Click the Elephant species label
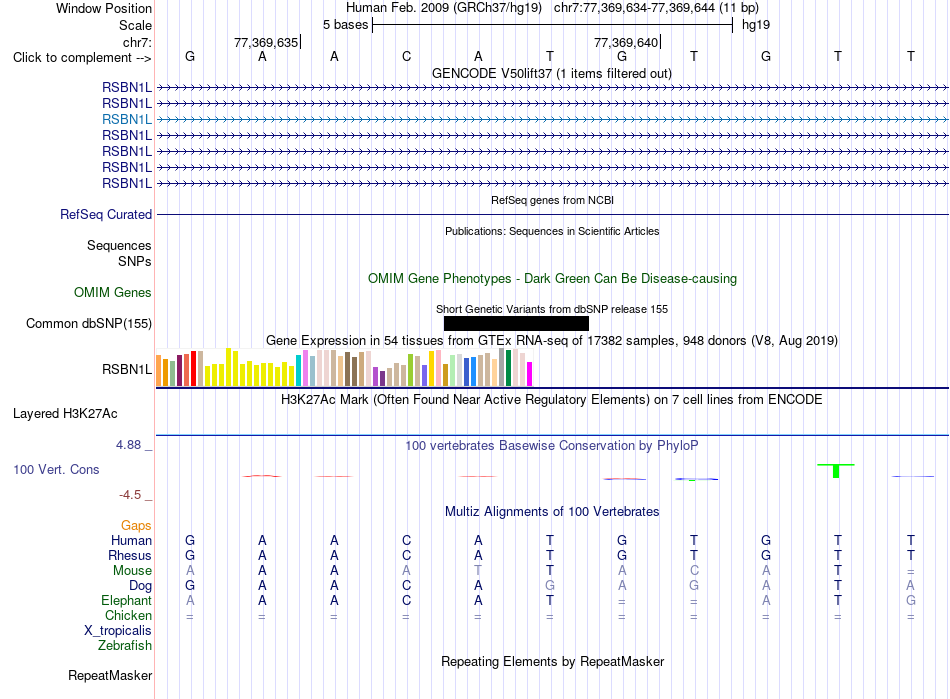 [x=127, y=600]
